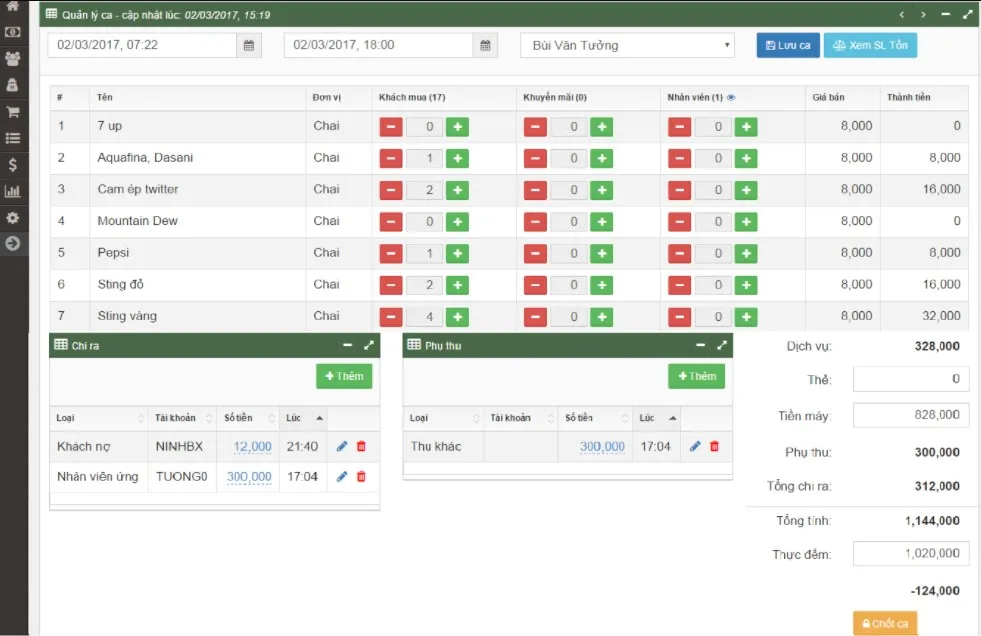Open the bar chart reports sidebar icon
981x636 pixels.
(x=13, y=191)
